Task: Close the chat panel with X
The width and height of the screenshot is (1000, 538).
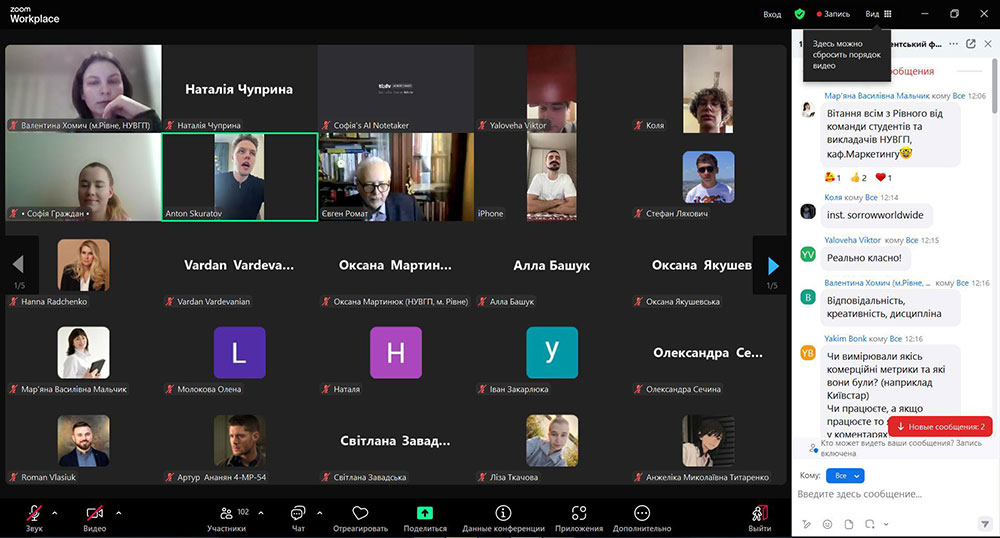Action: coord(988,44)
